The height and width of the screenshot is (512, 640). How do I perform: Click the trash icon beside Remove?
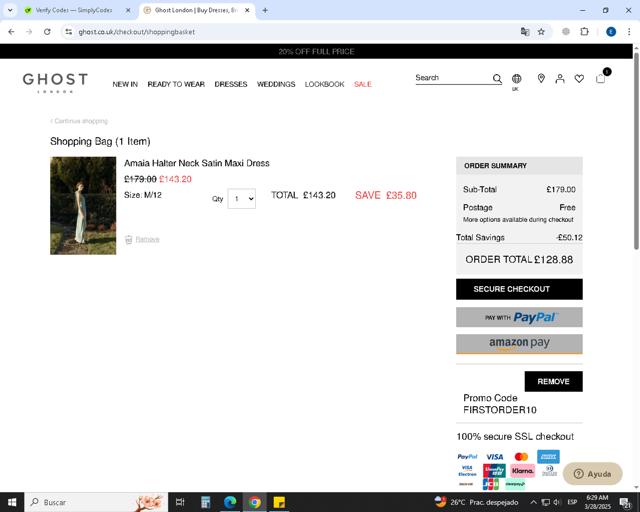(128, 239)
